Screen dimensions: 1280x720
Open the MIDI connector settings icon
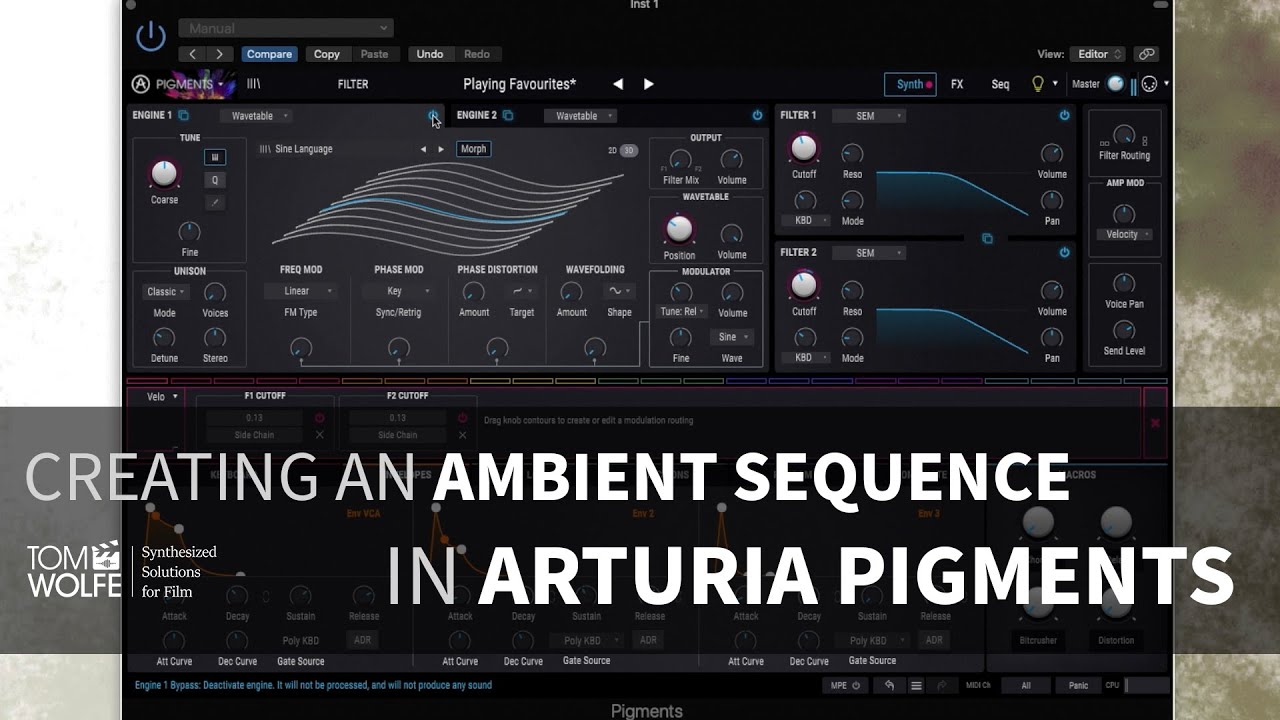tap(1150, 84)
